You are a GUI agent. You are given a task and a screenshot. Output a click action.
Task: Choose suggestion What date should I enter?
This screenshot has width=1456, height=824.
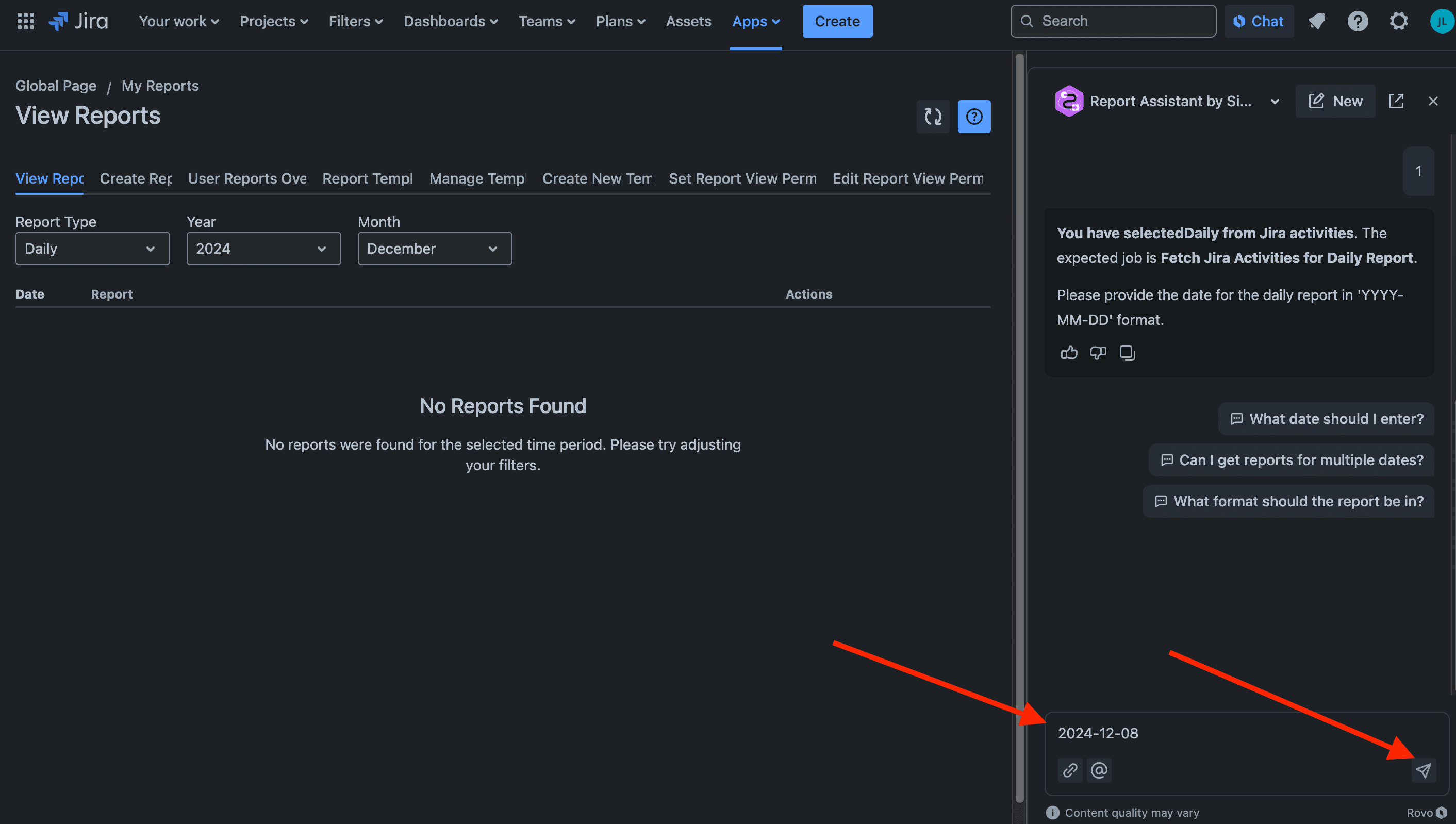click(1326, 419)
